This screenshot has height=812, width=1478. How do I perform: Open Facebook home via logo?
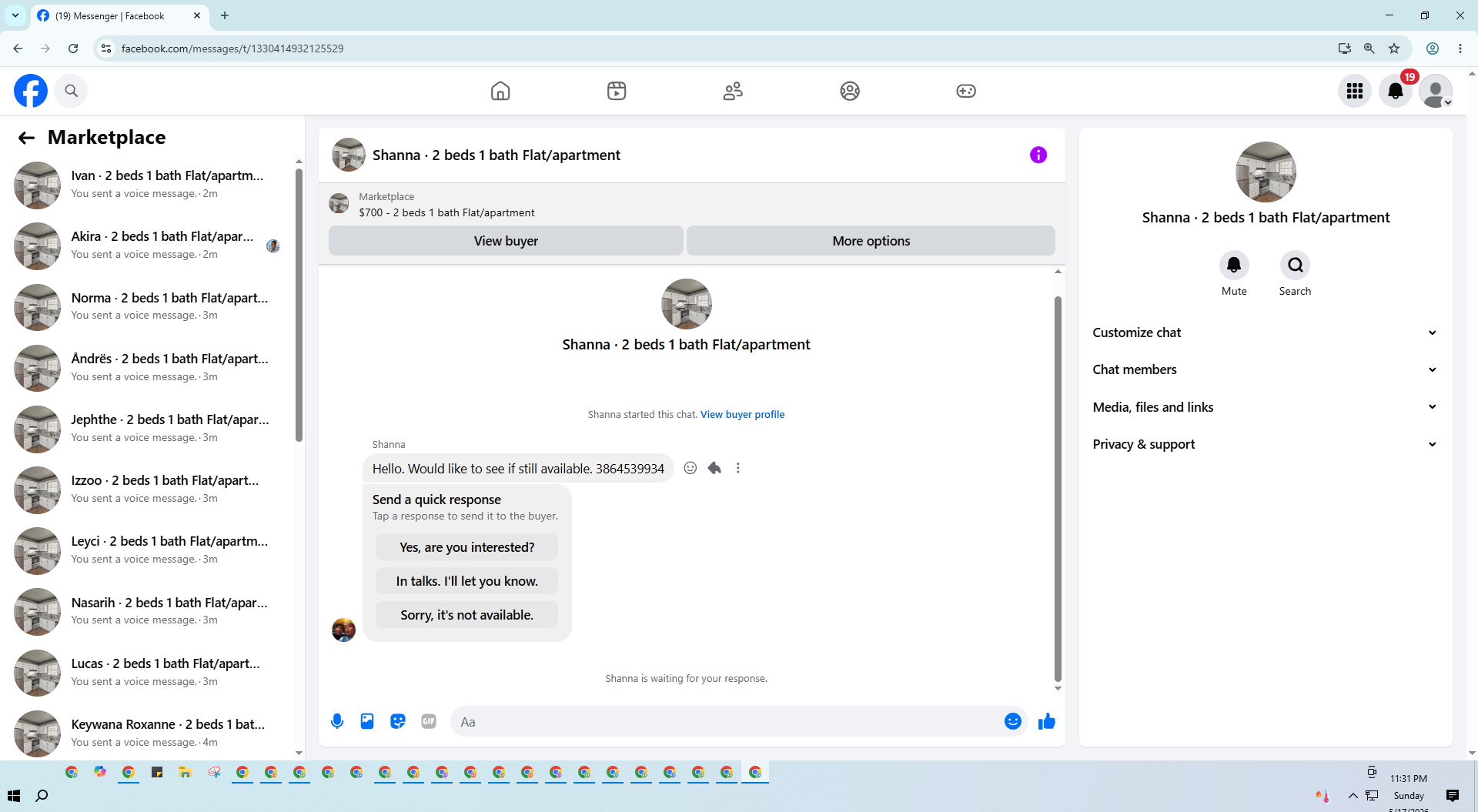tap(31, 91)
